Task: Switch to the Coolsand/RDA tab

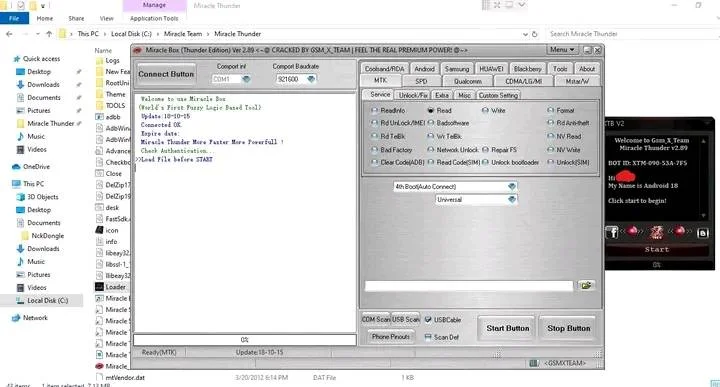Action: 384,69
